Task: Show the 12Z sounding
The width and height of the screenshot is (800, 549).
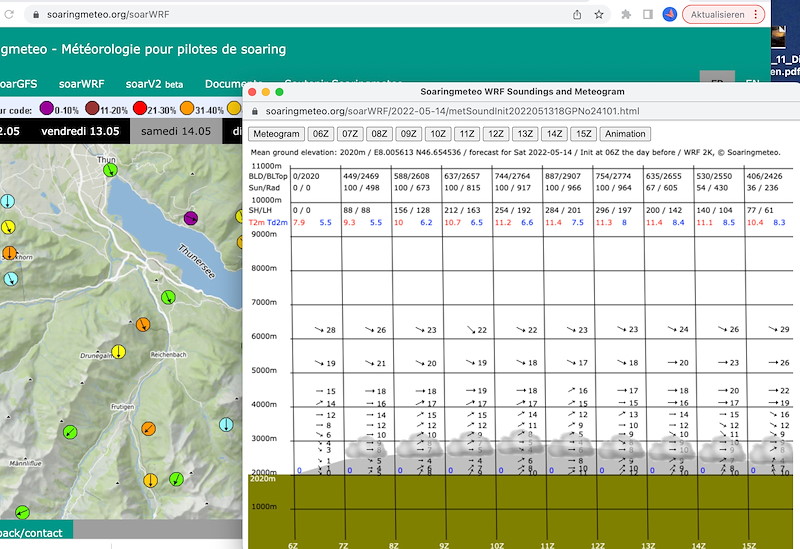Action: pyautogui.click(x=496, y=134)
